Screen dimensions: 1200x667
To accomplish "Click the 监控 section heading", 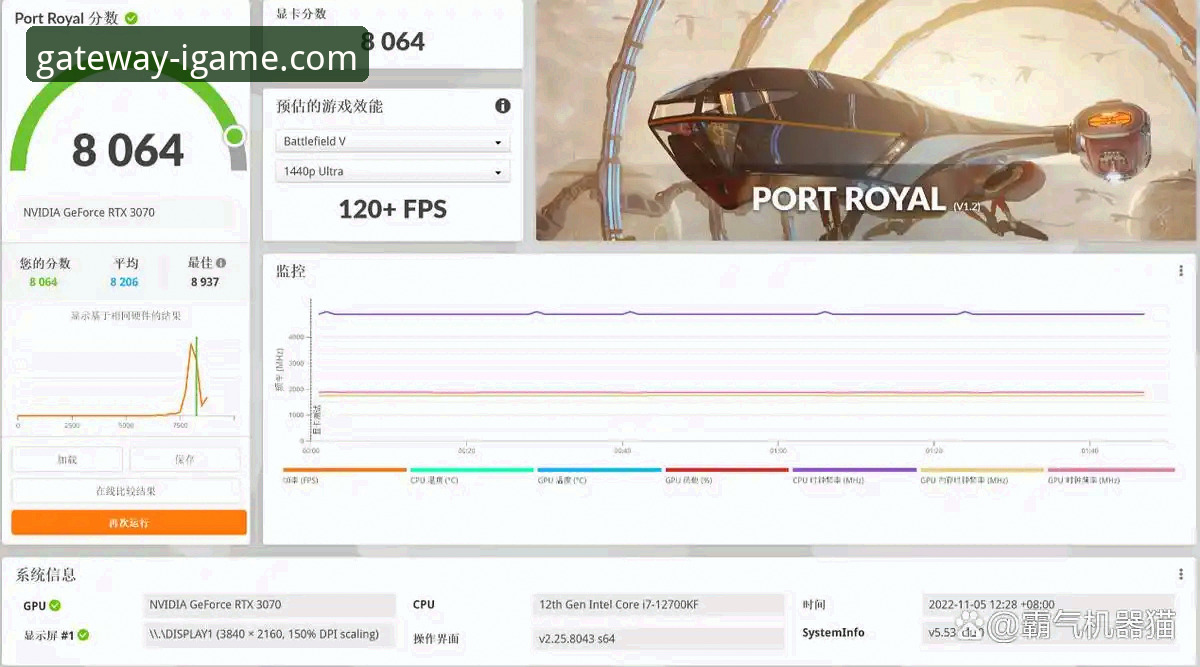I will (x=291, y=271).
